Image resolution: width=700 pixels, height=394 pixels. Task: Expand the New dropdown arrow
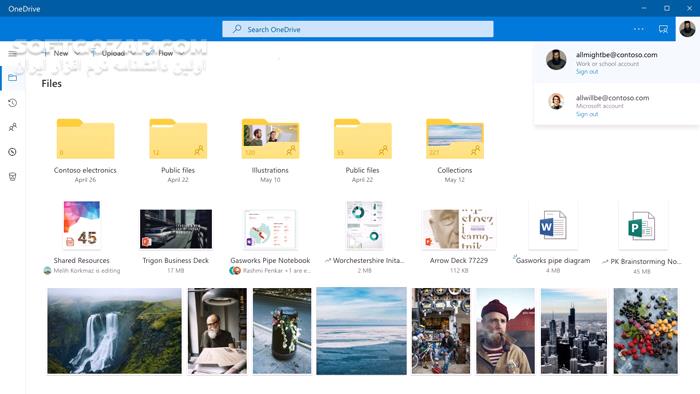pyautogui.click(x=77, y=54)
